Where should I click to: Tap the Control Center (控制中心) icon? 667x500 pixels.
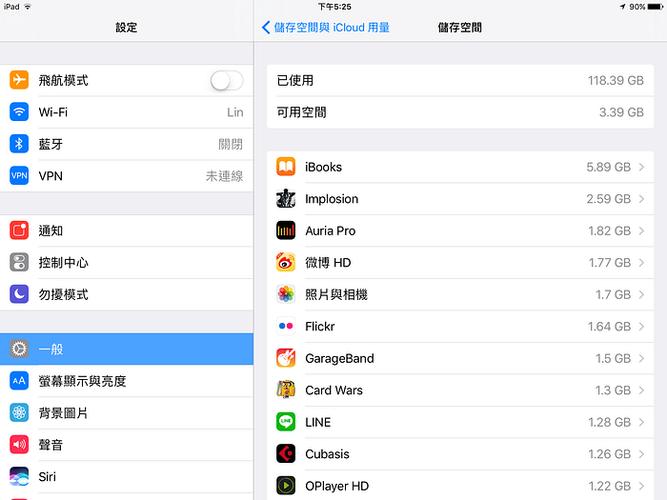(x=19, y=262)
